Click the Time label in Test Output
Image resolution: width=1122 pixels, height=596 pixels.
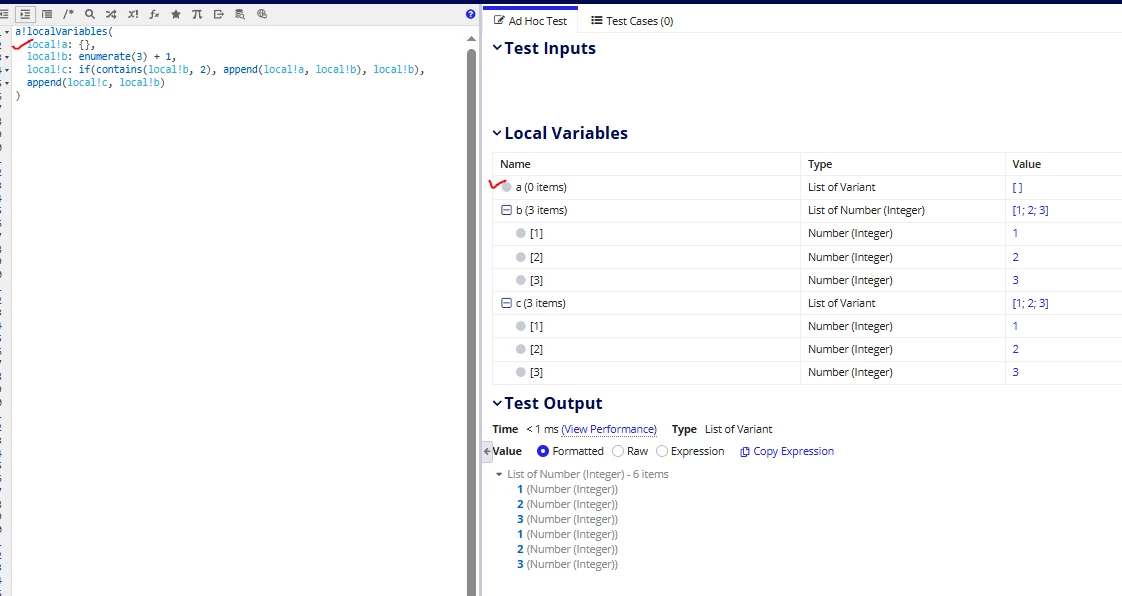pyautogui.click(x=505, y=429)
